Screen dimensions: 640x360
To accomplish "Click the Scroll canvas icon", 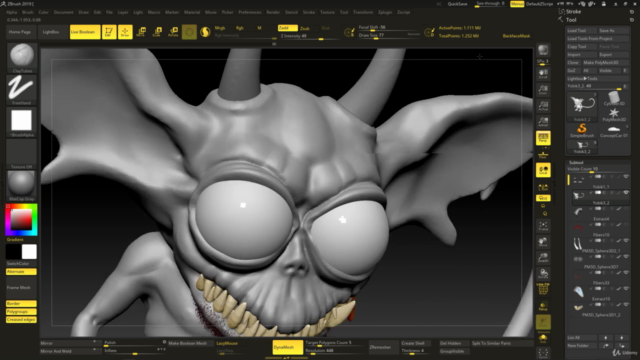I will 543,74.
